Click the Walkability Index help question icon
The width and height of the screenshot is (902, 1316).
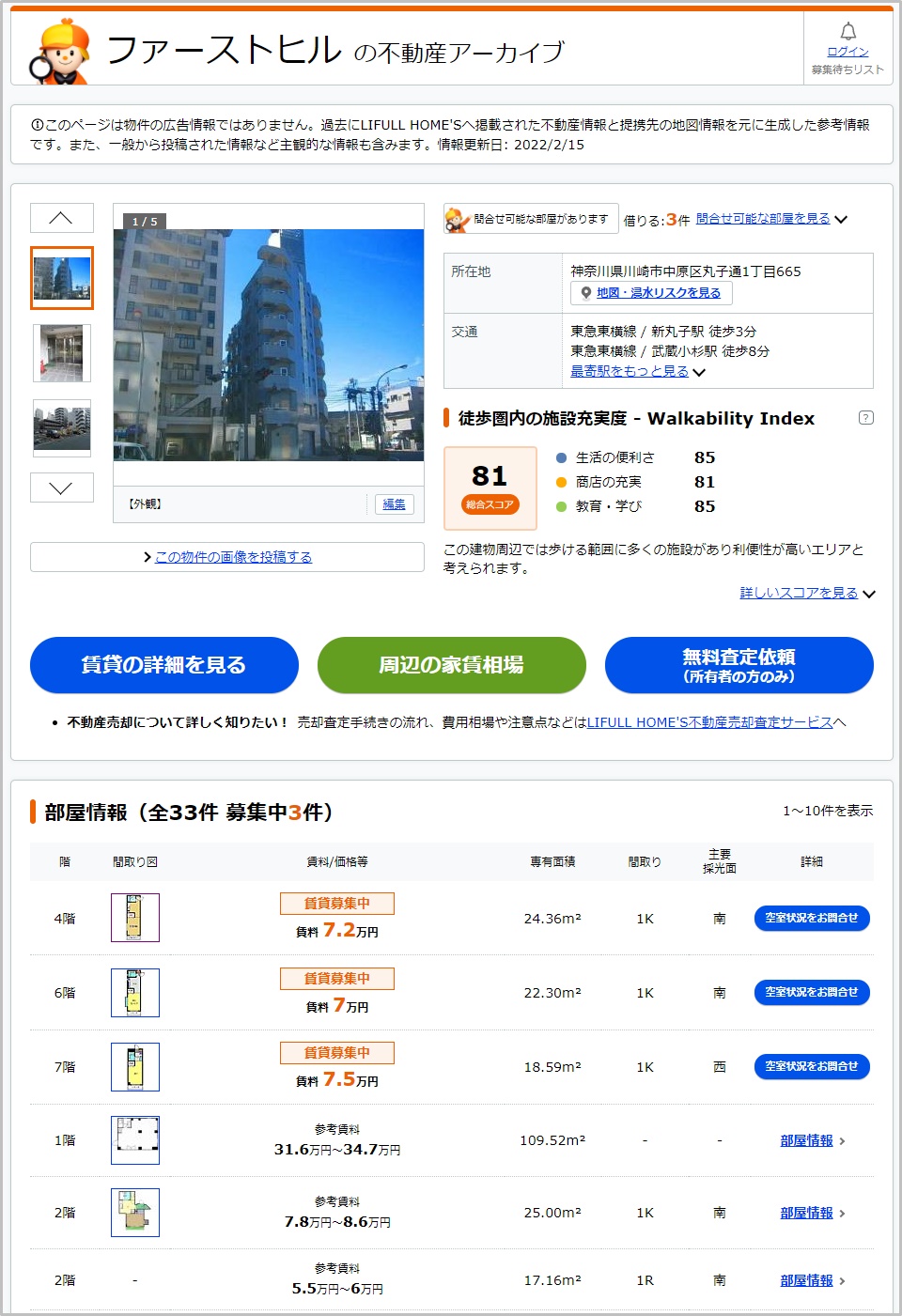[x=865, y=418]
